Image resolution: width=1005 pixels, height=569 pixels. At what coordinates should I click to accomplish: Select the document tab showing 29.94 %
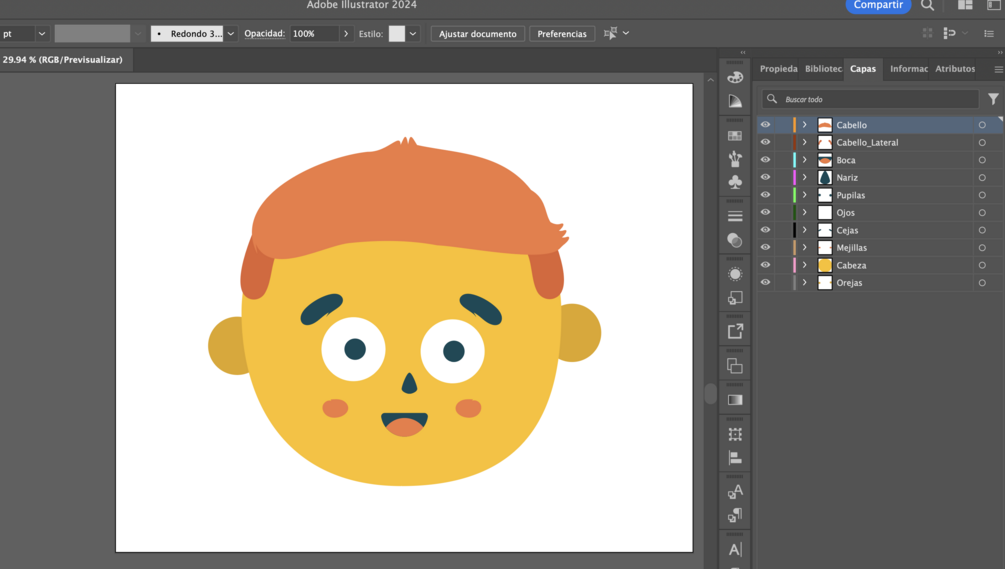pyautogui.click(x=65, y=60)
